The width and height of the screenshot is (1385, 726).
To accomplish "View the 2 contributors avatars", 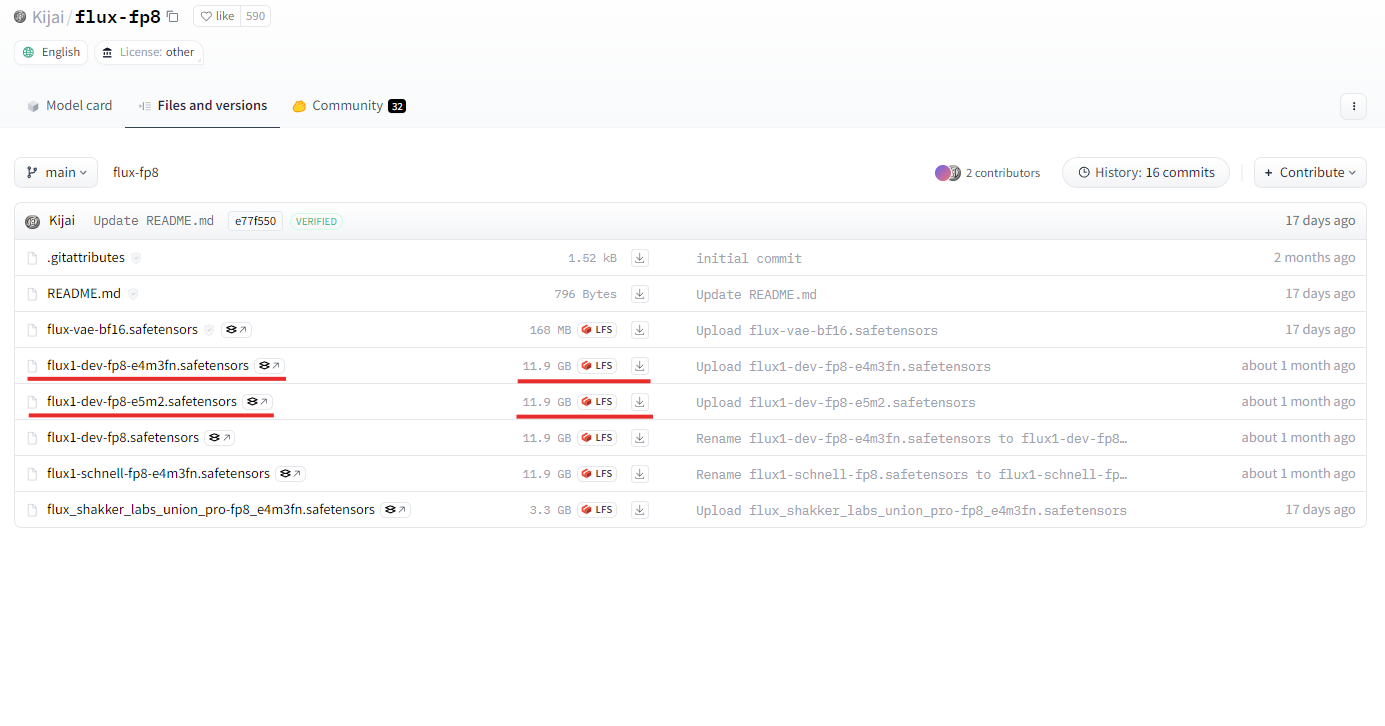I will 948,173.
